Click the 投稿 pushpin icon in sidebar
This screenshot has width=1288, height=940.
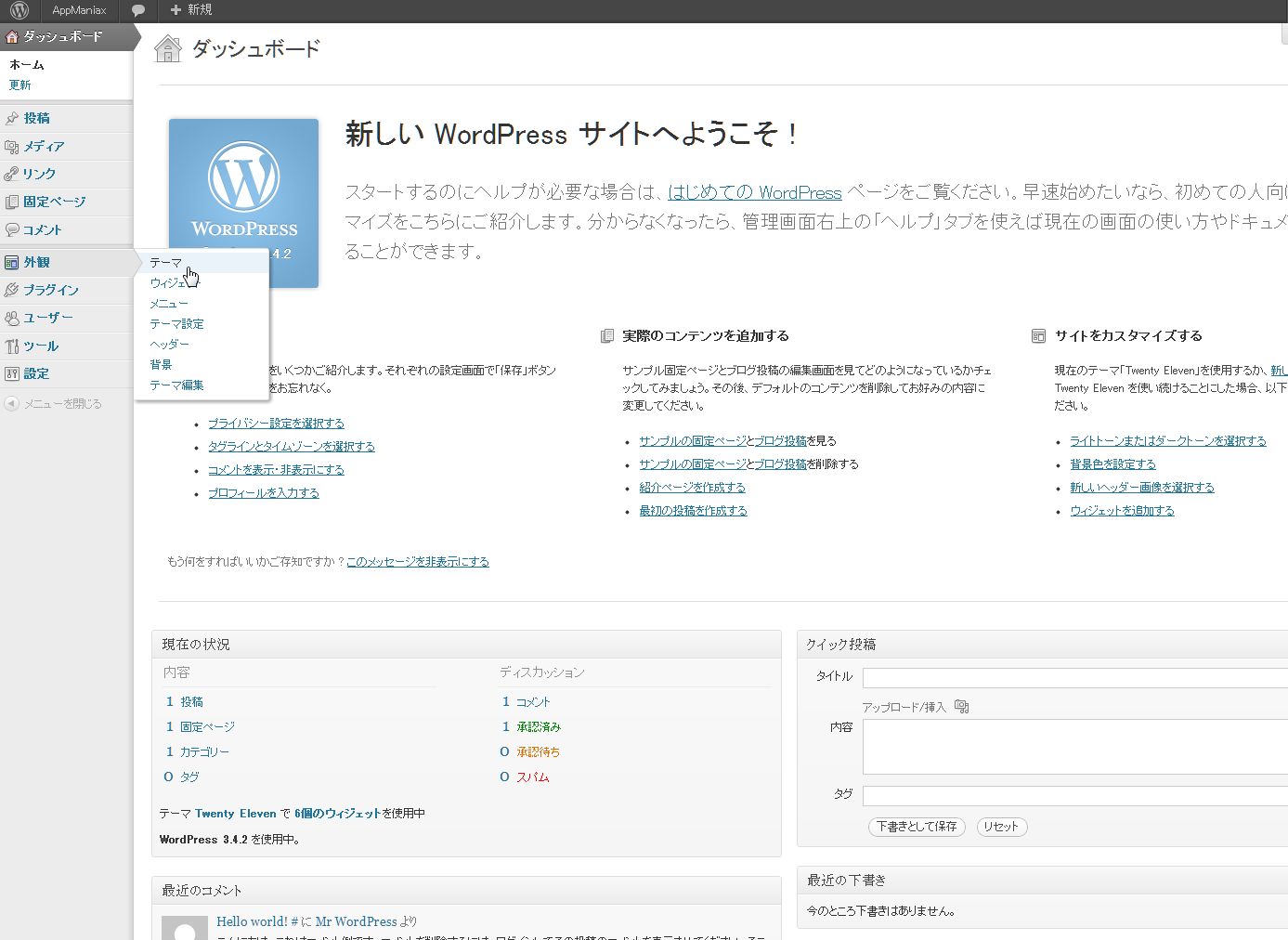coord(12,118)
